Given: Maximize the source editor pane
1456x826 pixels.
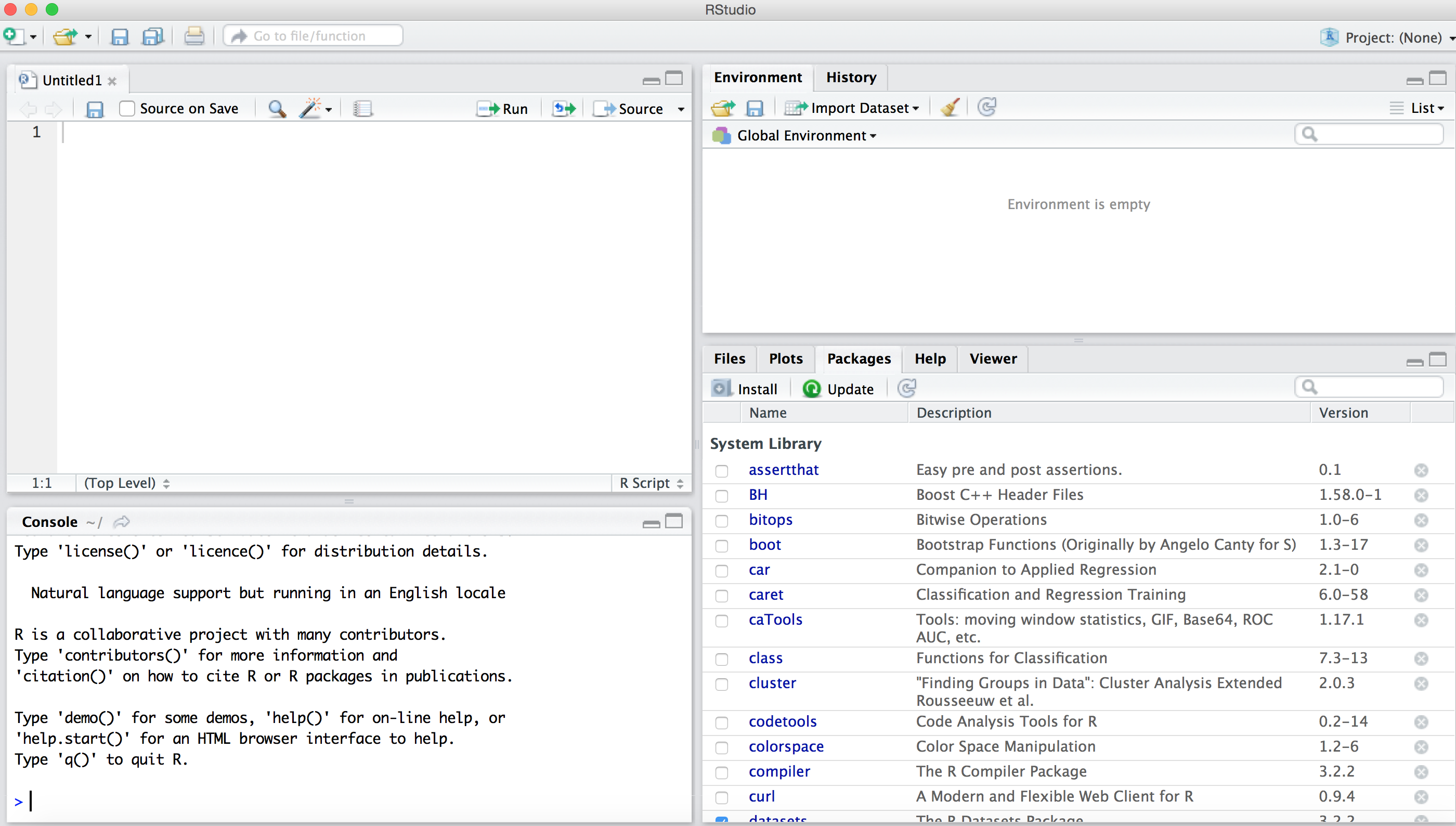Looking at the screenshot, I should coord(673,79).
